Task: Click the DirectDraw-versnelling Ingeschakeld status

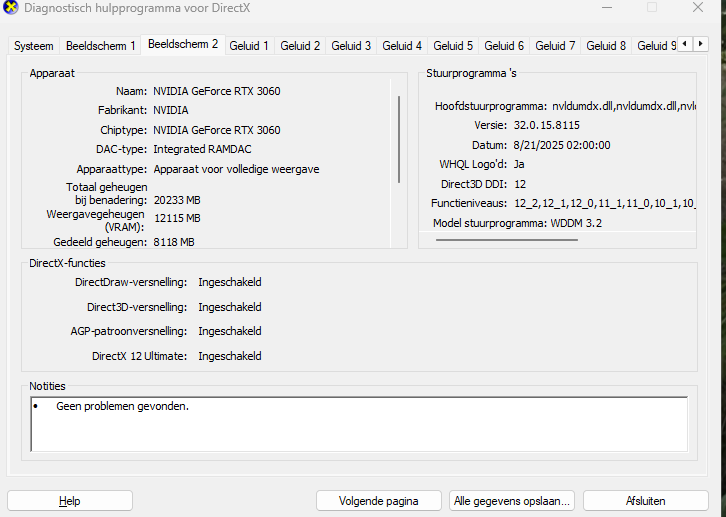Action: [230, 282]
